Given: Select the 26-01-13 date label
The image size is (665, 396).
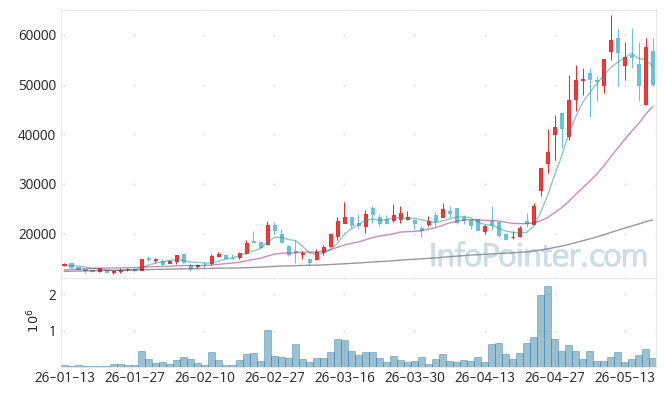Looking at the screenshot, I should pos(64,377).
